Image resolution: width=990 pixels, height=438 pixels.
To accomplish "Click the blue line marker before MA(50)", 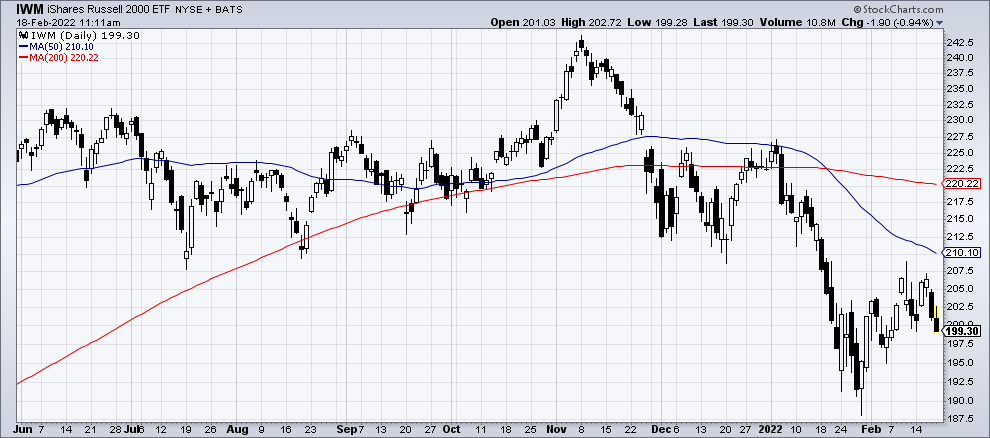I will (23, 47).
